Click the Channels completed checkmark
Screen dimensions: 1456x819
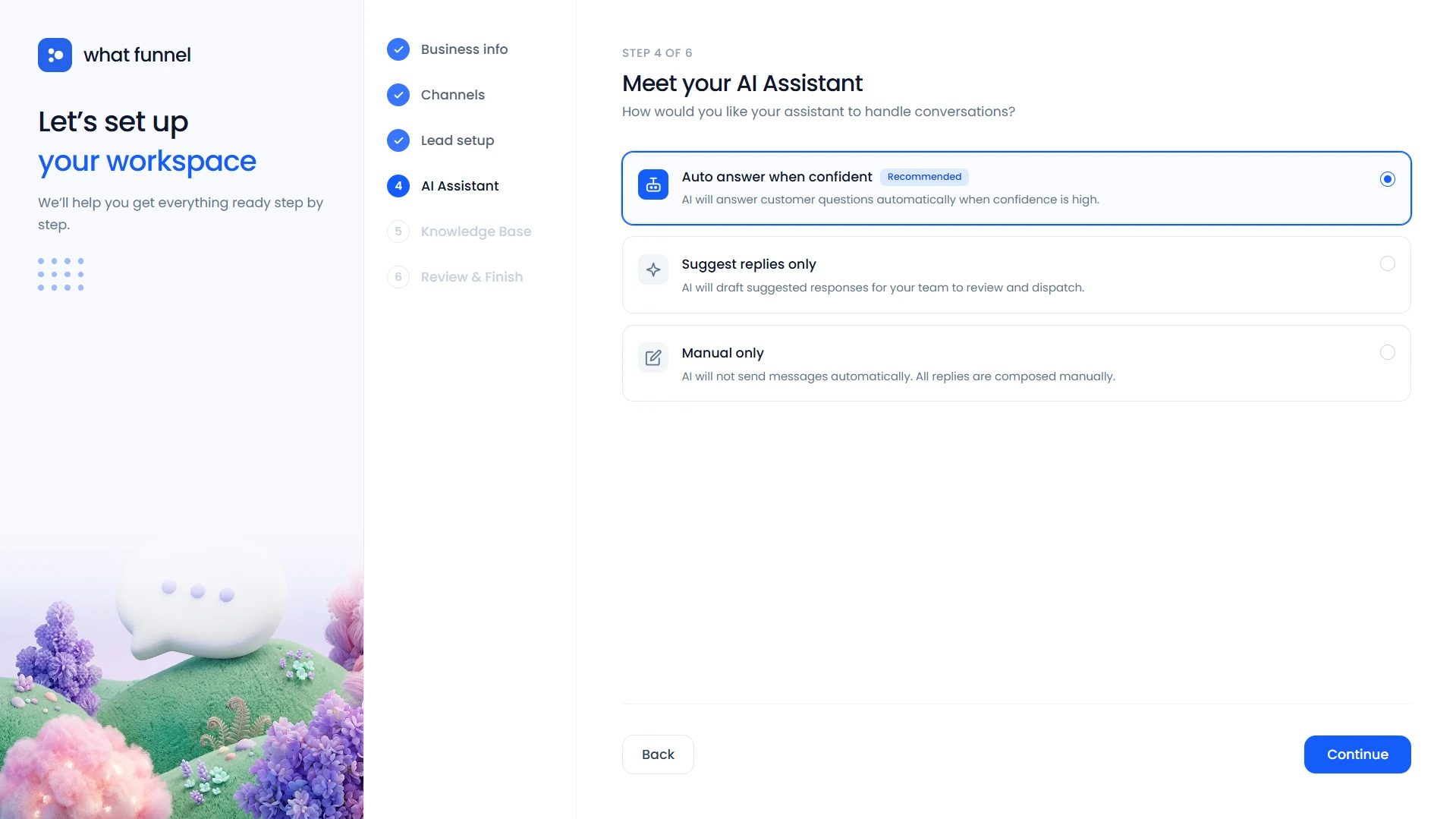tap(398, 95)
